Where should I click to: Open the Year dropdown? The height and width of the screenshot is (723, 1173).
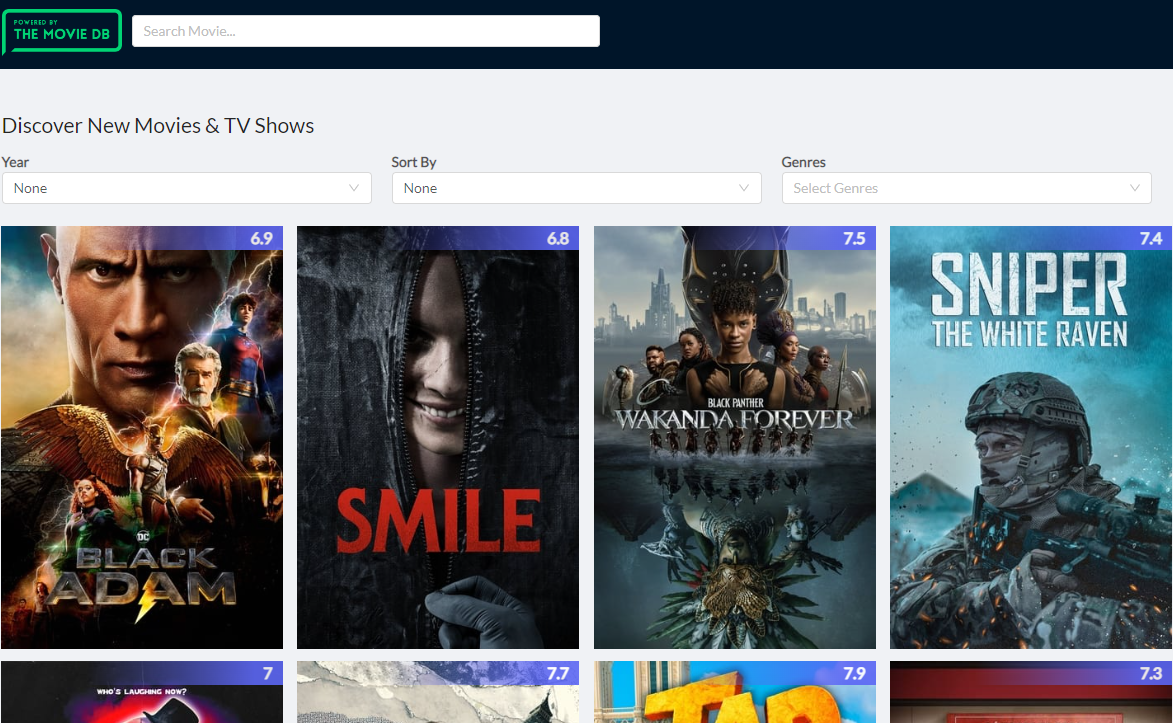tap(186, 188)
